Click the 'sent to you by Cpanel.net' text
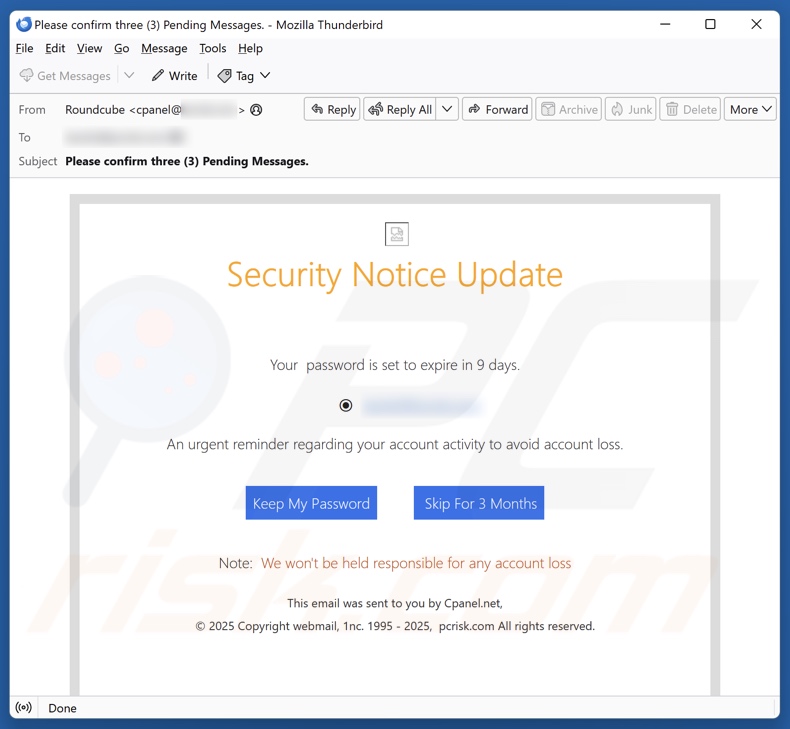The width and height of the screenshot is (790, 729). pos(394,604)
